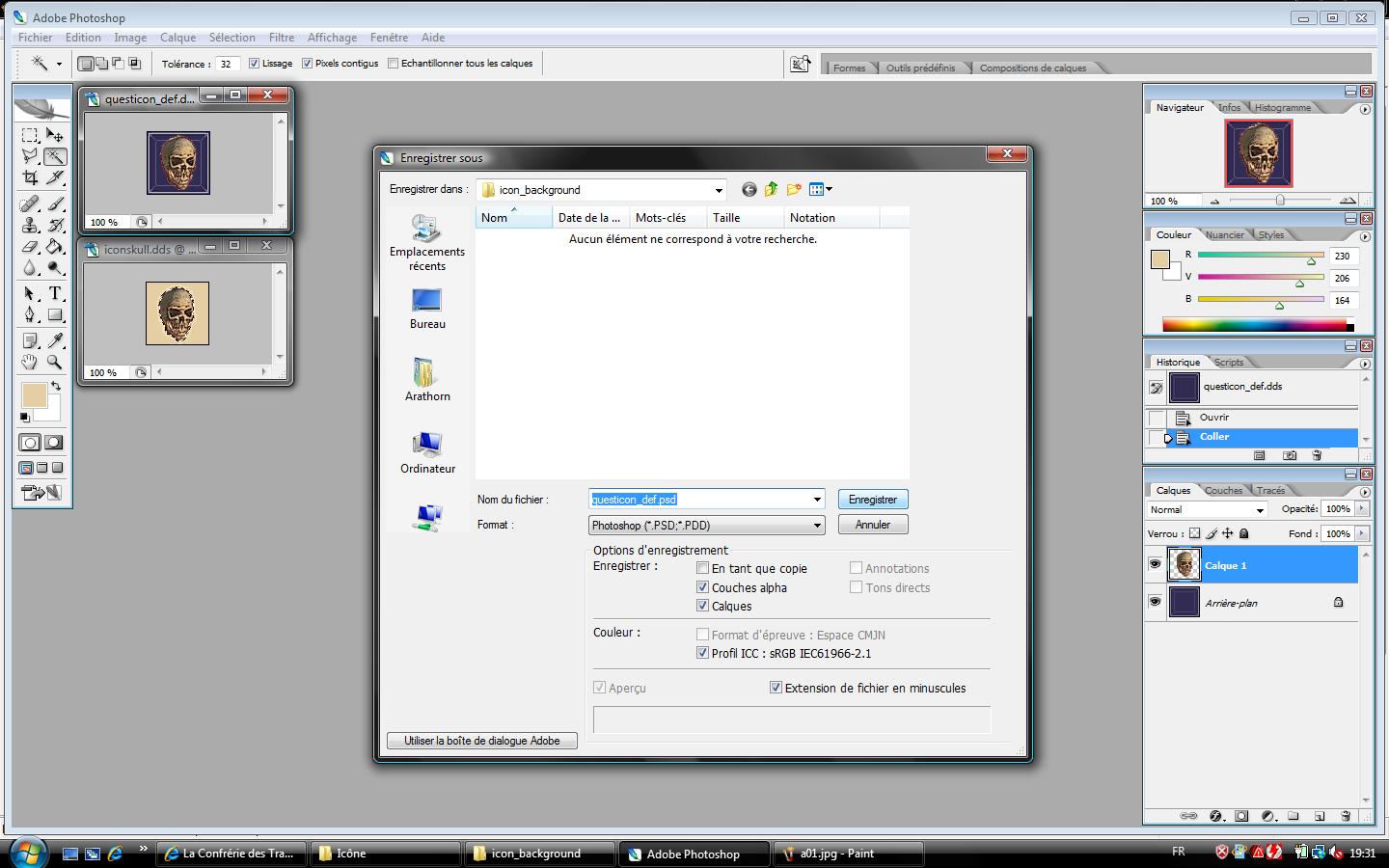Open Nom du fichier dropdown arrow
Viewport: 1389px width, 868px height.
[x=817, y=500]
